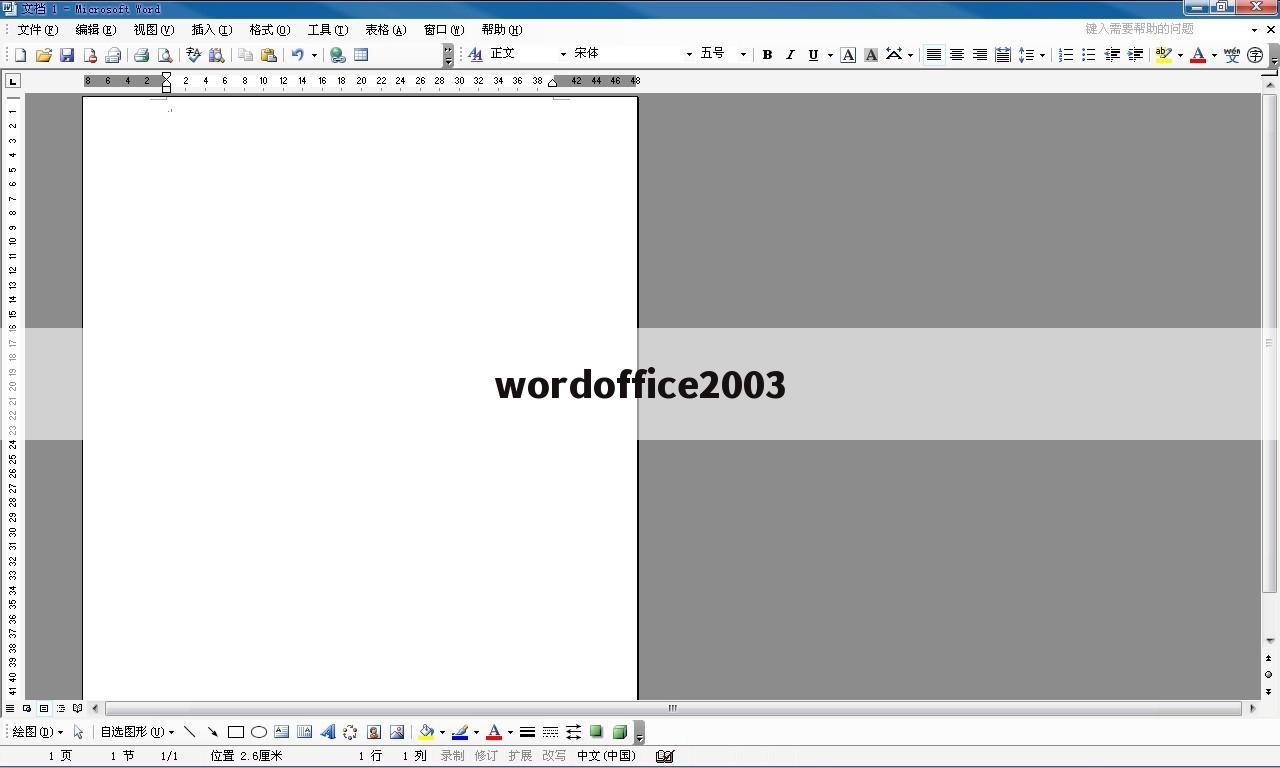The width and height of the screenshot is (1280, 768).
Task: Open the 自选图形 AutoShapes menu
Action: (x=137, y=732)
